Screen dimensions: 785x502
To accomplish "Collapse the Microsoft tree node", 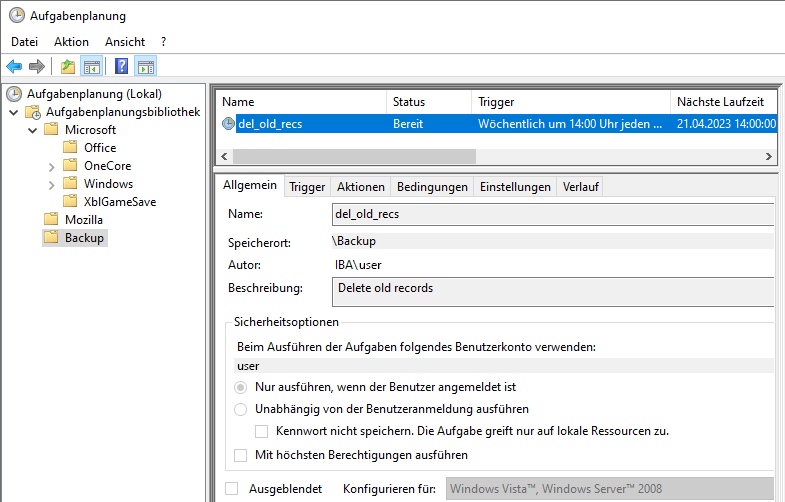I will tap(33, 131).
